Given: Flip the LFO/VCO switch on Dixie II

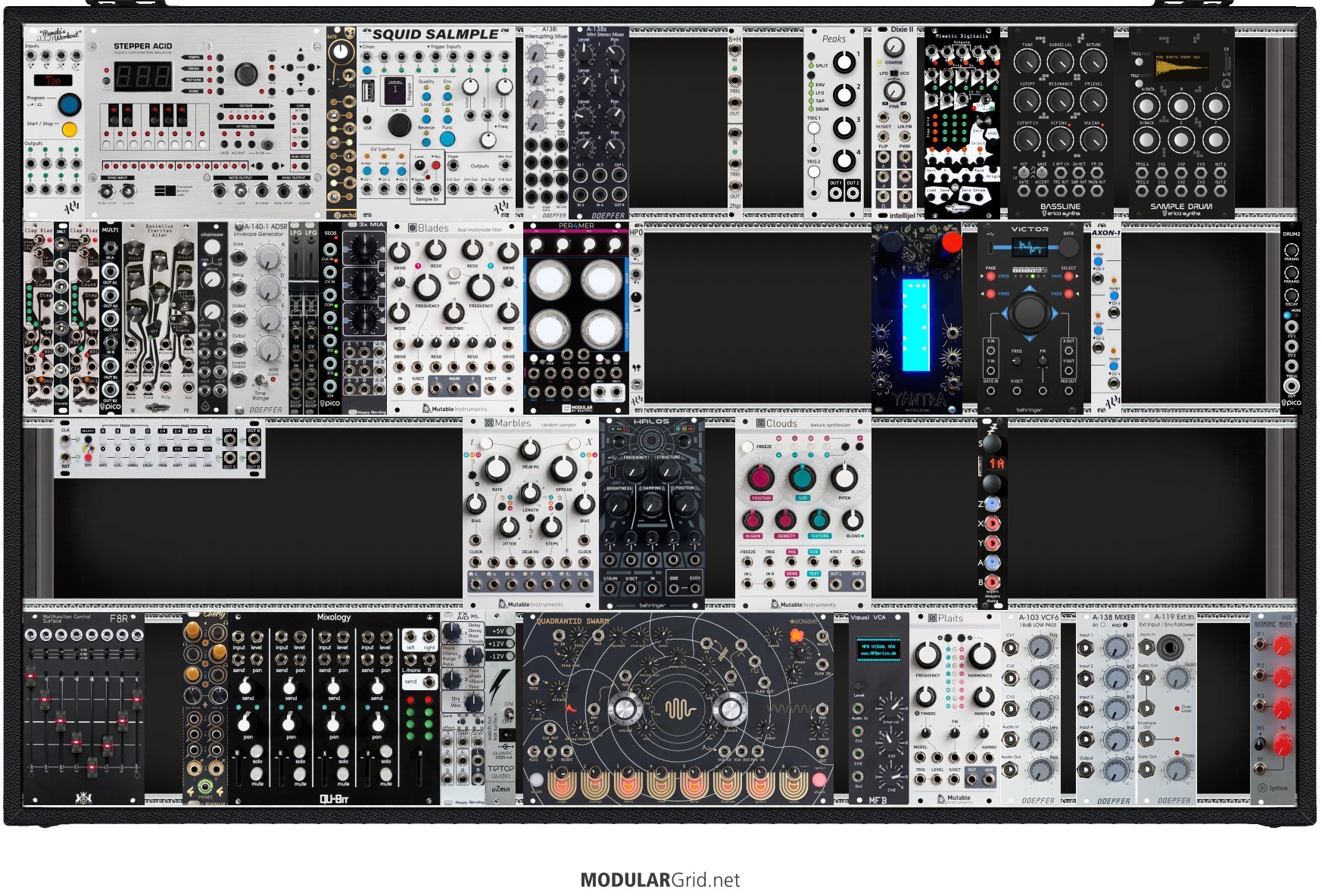Looking at the screenshot, I should coord(894,73).
